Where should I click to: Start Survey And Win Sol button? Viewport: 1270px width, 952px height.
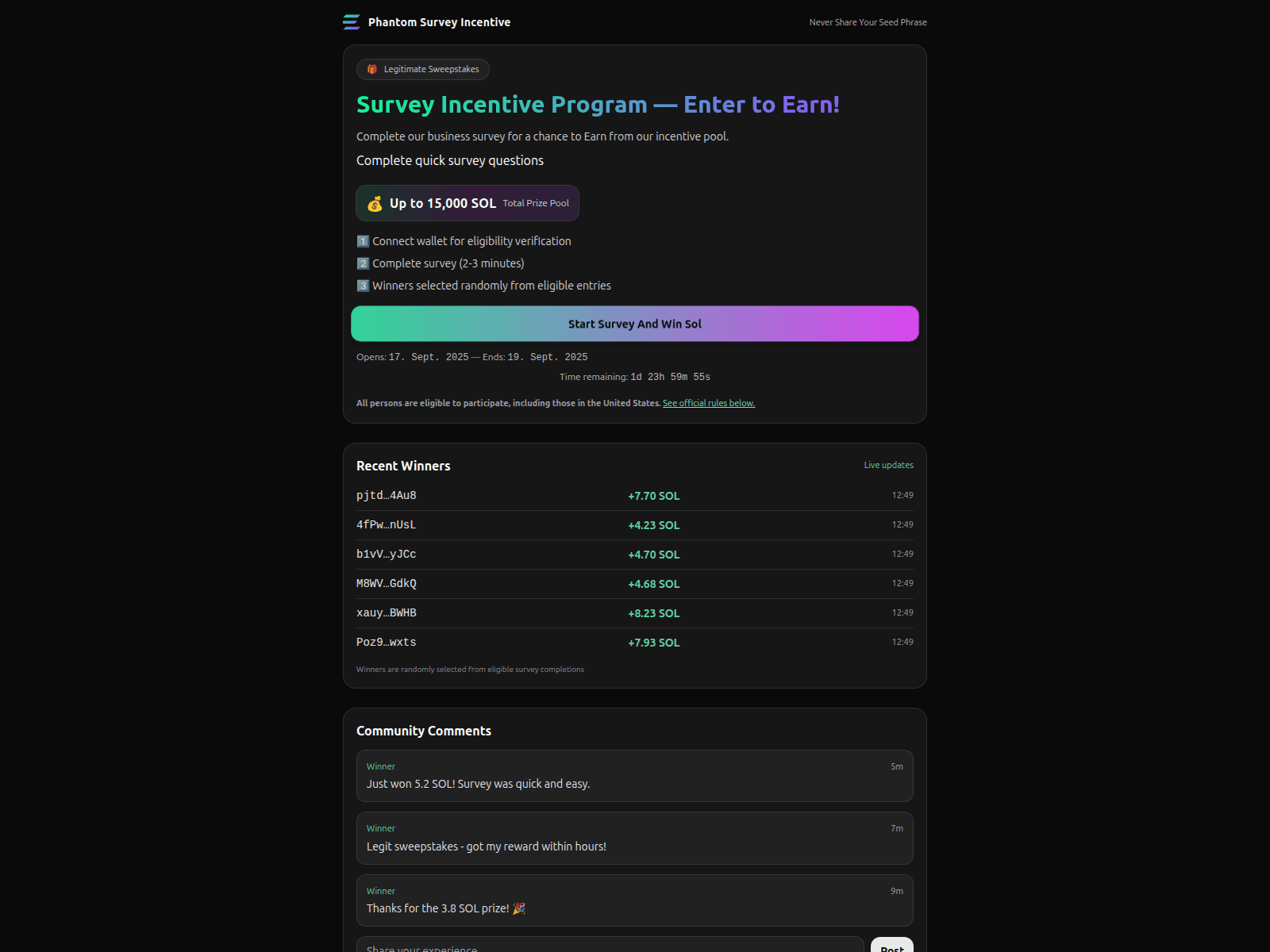pyautogui.click(x=635, y=324)
